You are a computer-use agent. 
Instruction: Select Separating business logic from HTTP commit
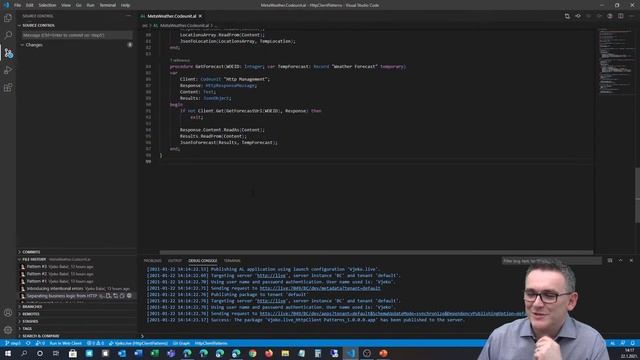coord(77,296)
